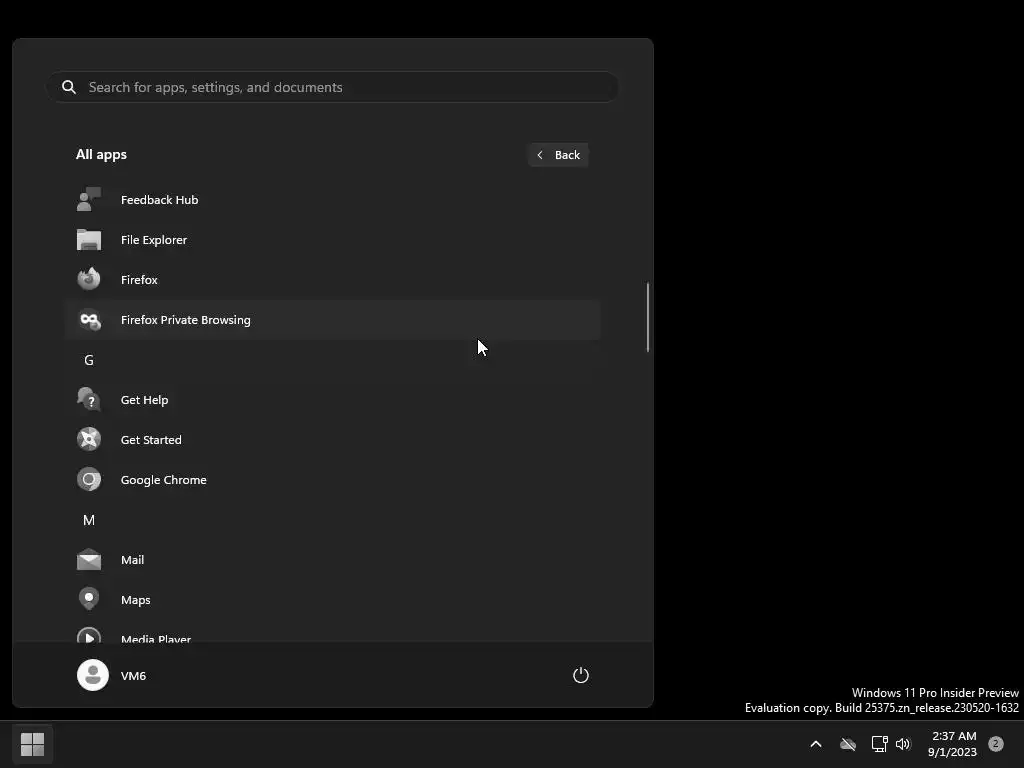Click the Google Chrome text label
Viewport: 1024px width, 768px height.
coord(163,480)
